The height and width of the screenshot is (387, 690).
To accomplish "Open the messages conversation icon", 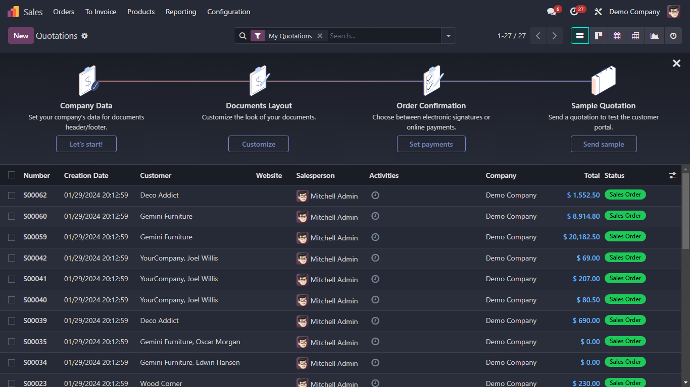I will 551,12.
